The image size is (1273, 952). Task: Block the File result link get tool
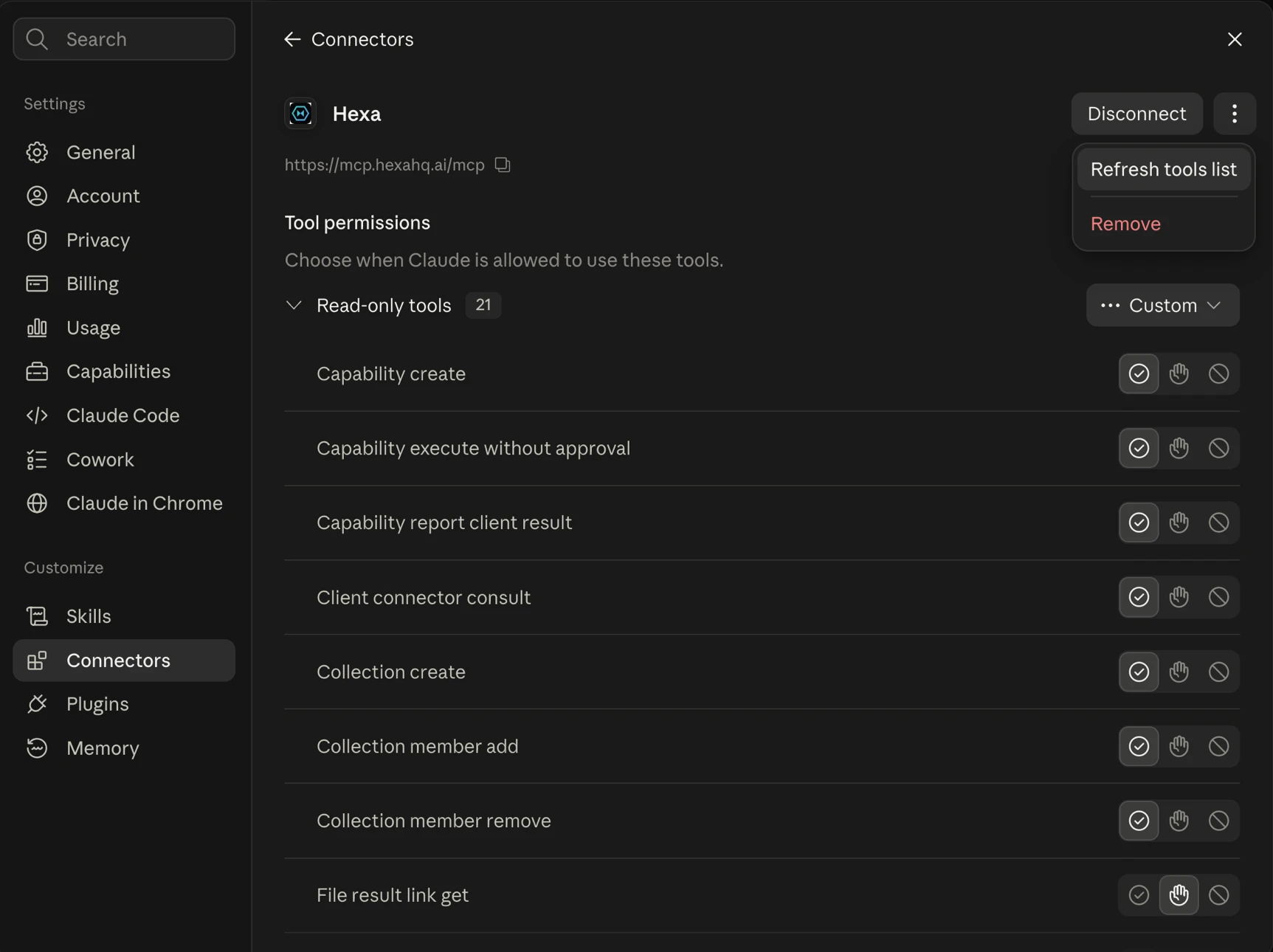1219,895
